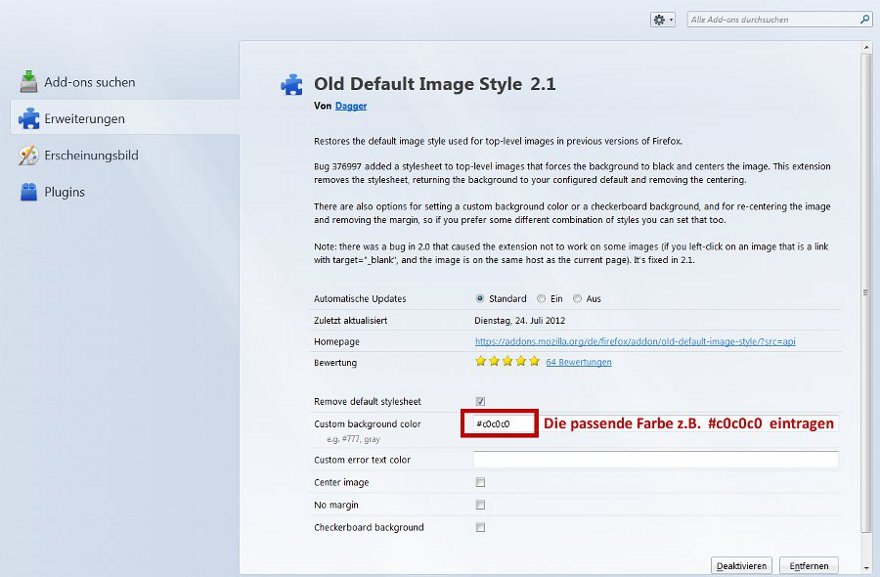The height and width of the screenshot is (577, 880).
Task: Toggle Remove default stylesheet checkbox
Action: pyautogui.click(x=480, y=401)
